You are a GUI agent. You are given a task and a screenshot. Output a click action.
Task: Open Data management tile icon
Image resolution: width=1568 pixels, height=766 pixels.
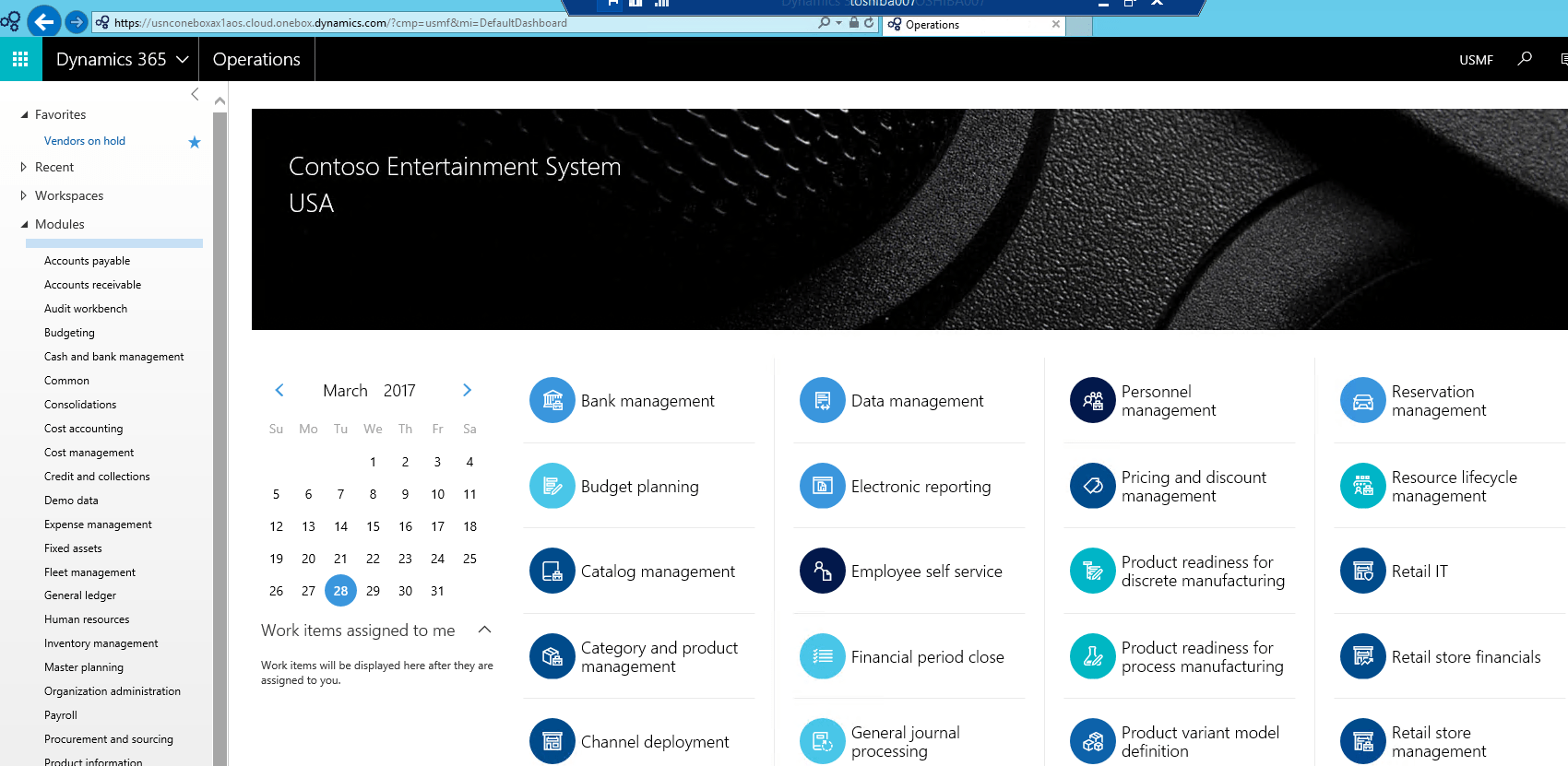tap(823, 400)
